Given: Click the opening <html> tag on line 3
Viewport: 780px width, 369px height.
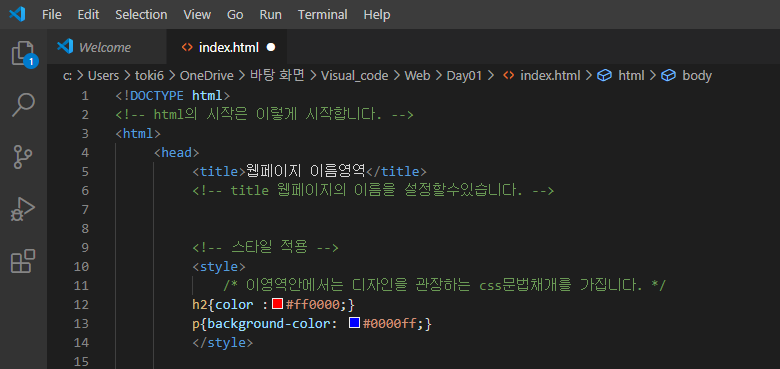Looking at the screenshot, I should 138,133.
